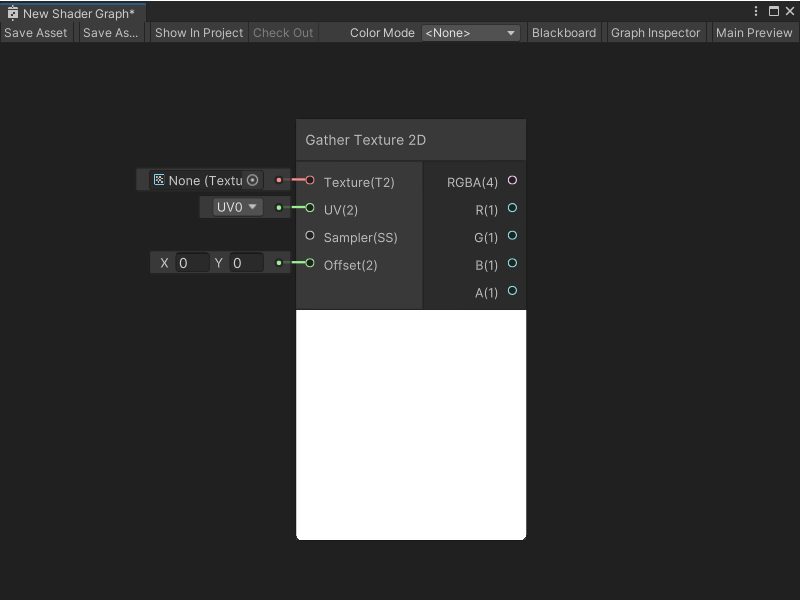Click the RGBA(4) output port
The width and height of the screenshot is (800, 600).
511,182
